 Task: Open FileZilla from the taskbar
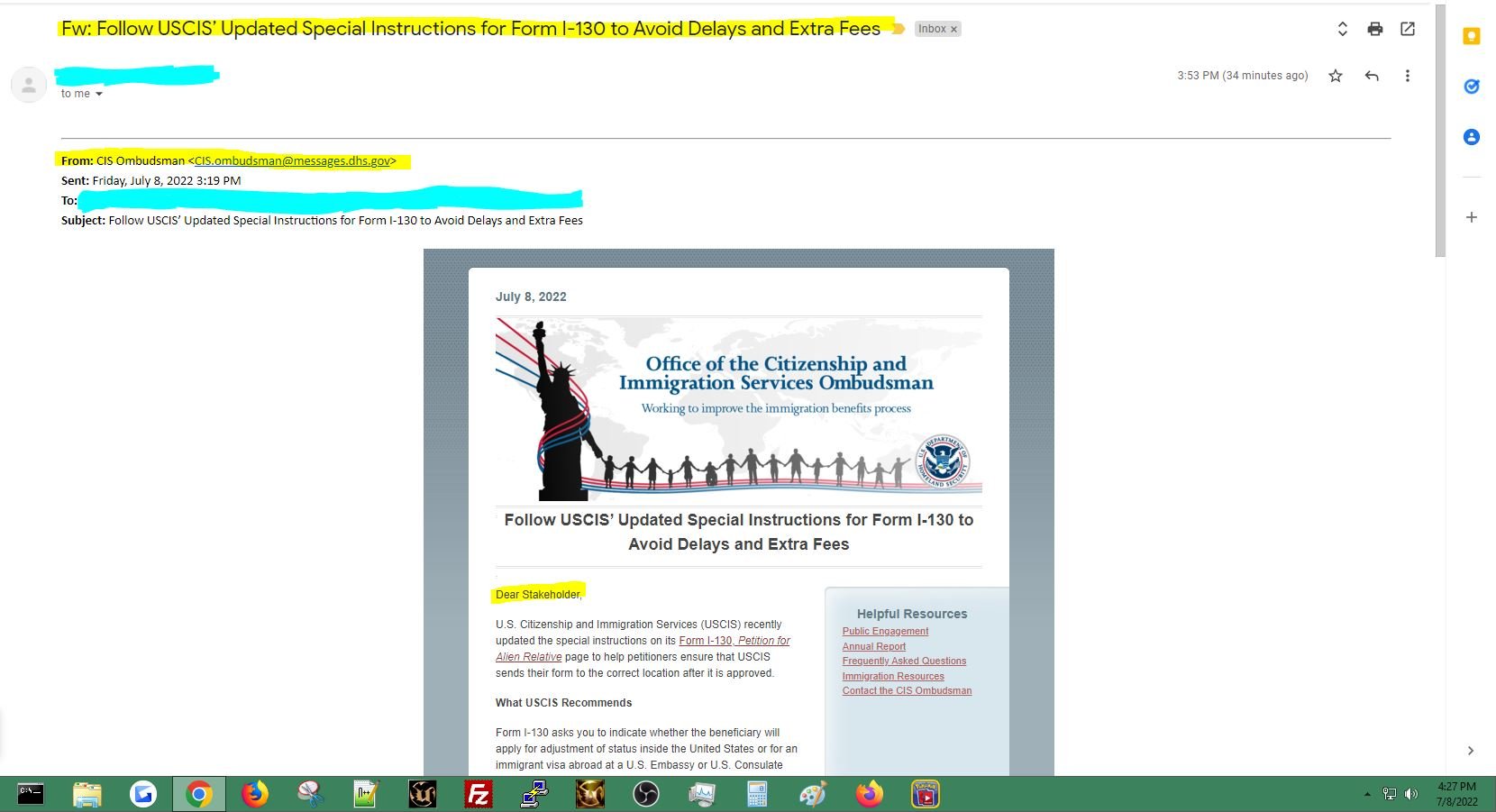[478, 794]
